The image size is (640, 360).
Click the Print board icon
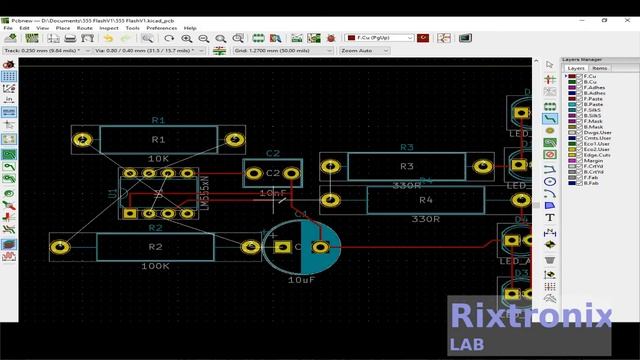[x=71, y=38]
